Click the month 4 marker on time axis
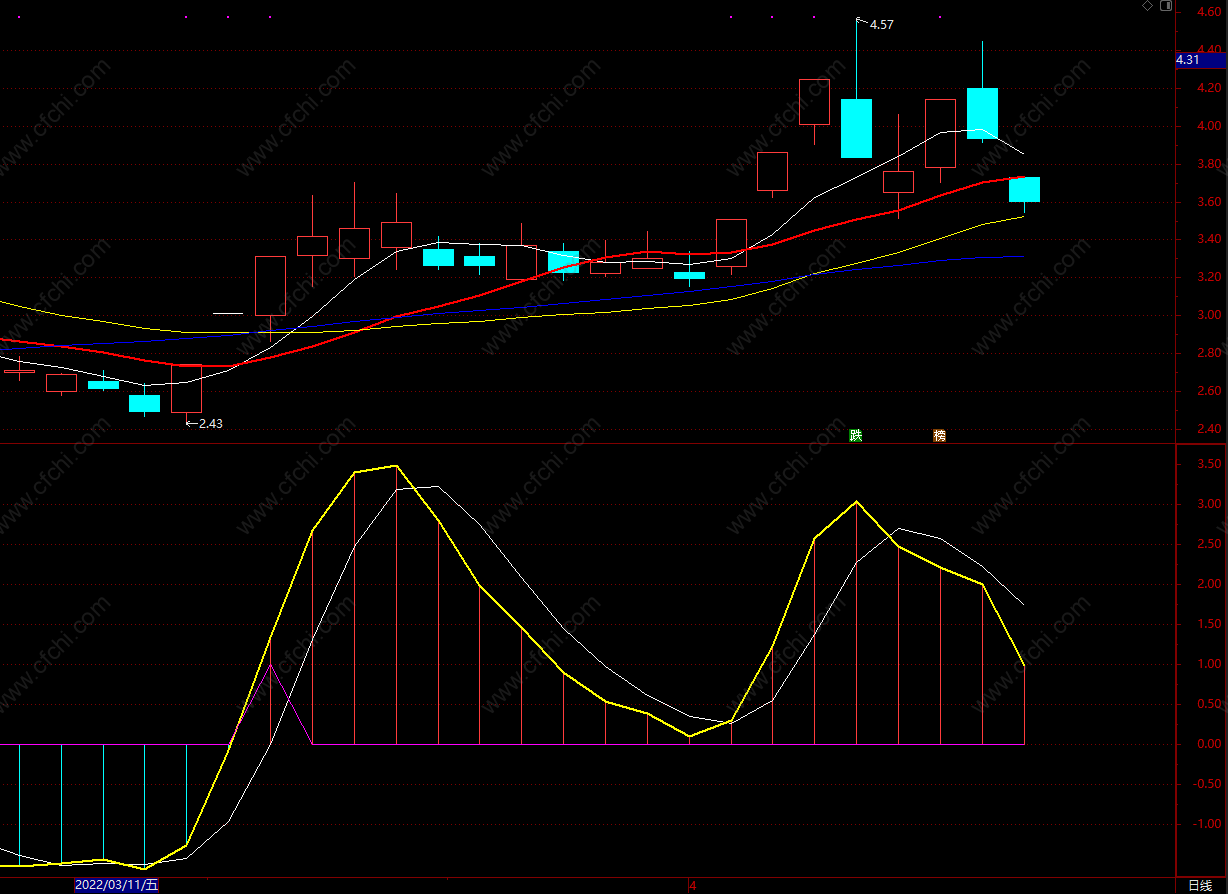Screen dimensions: 1228x894 click(x=692, y=885)
